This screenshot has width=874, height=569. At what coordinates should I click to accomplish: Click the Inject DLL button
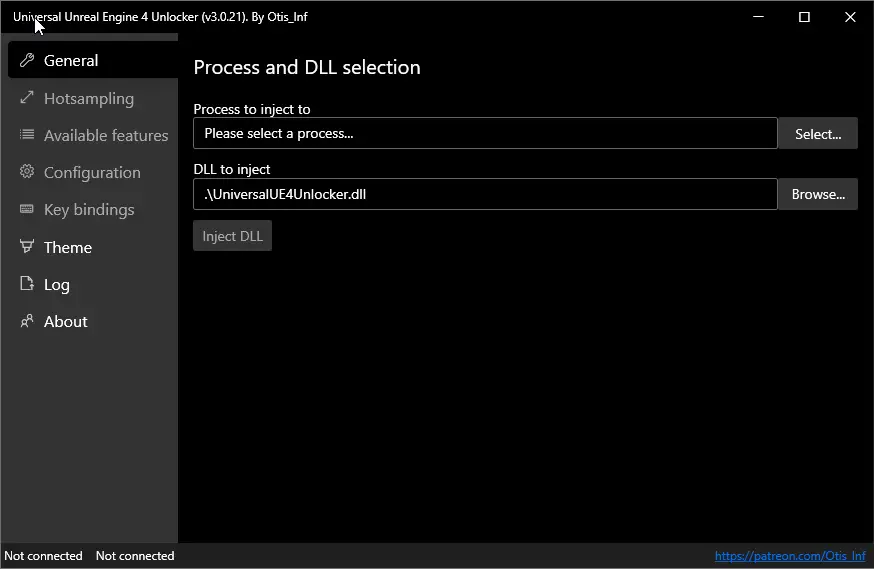tap(232, 236)
